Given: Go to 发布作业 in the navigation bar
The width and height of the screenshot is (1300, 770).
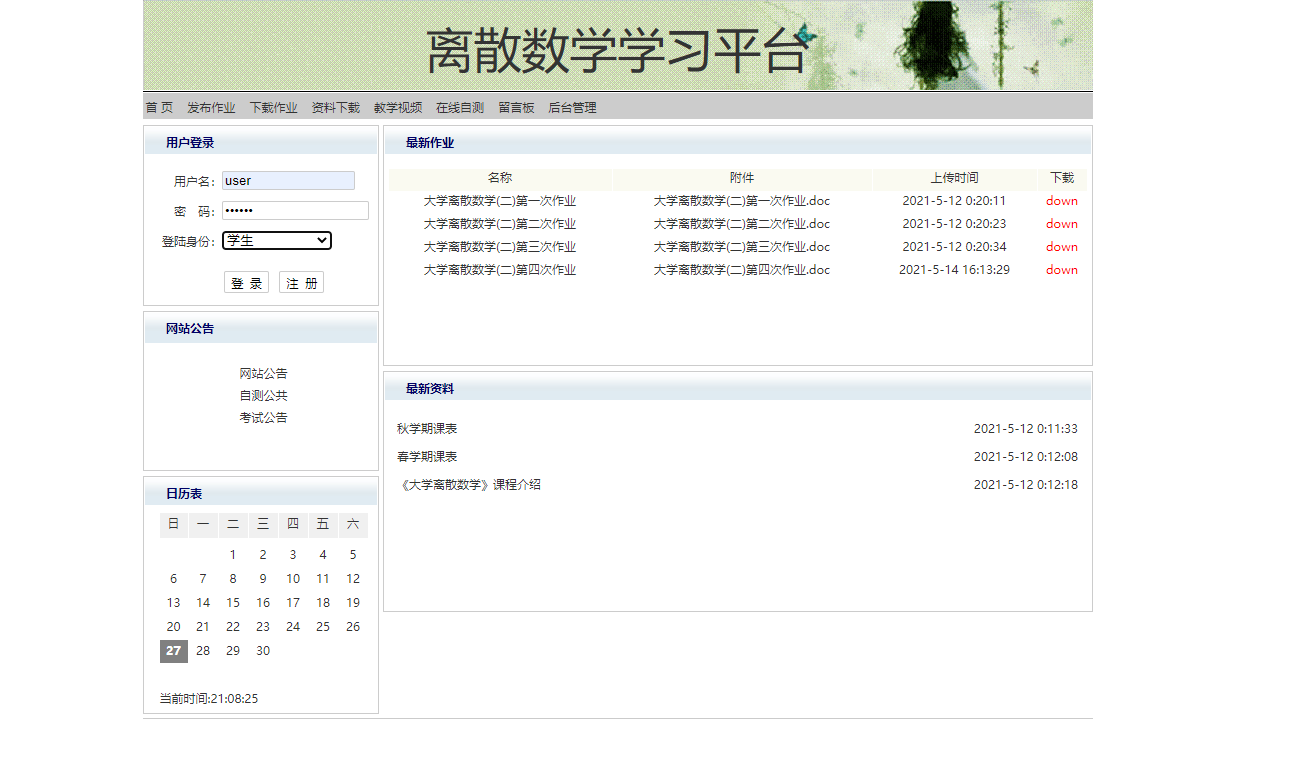Looking at the screenshot, I should (x=209, y=107).
